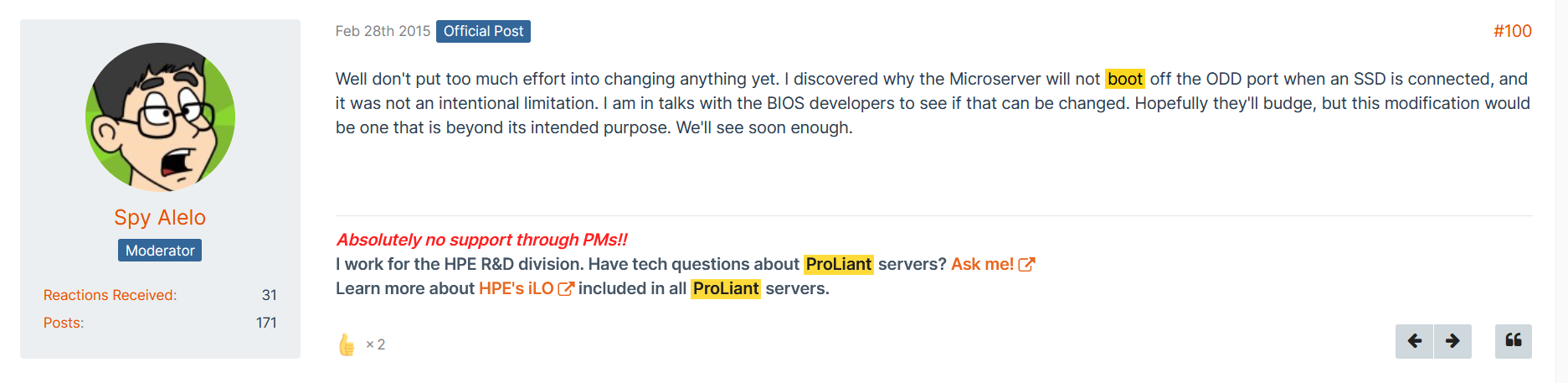Show who reacted via the "× 2" count
The width and height of the screenshot is (1568, 383).
[376, 344]
